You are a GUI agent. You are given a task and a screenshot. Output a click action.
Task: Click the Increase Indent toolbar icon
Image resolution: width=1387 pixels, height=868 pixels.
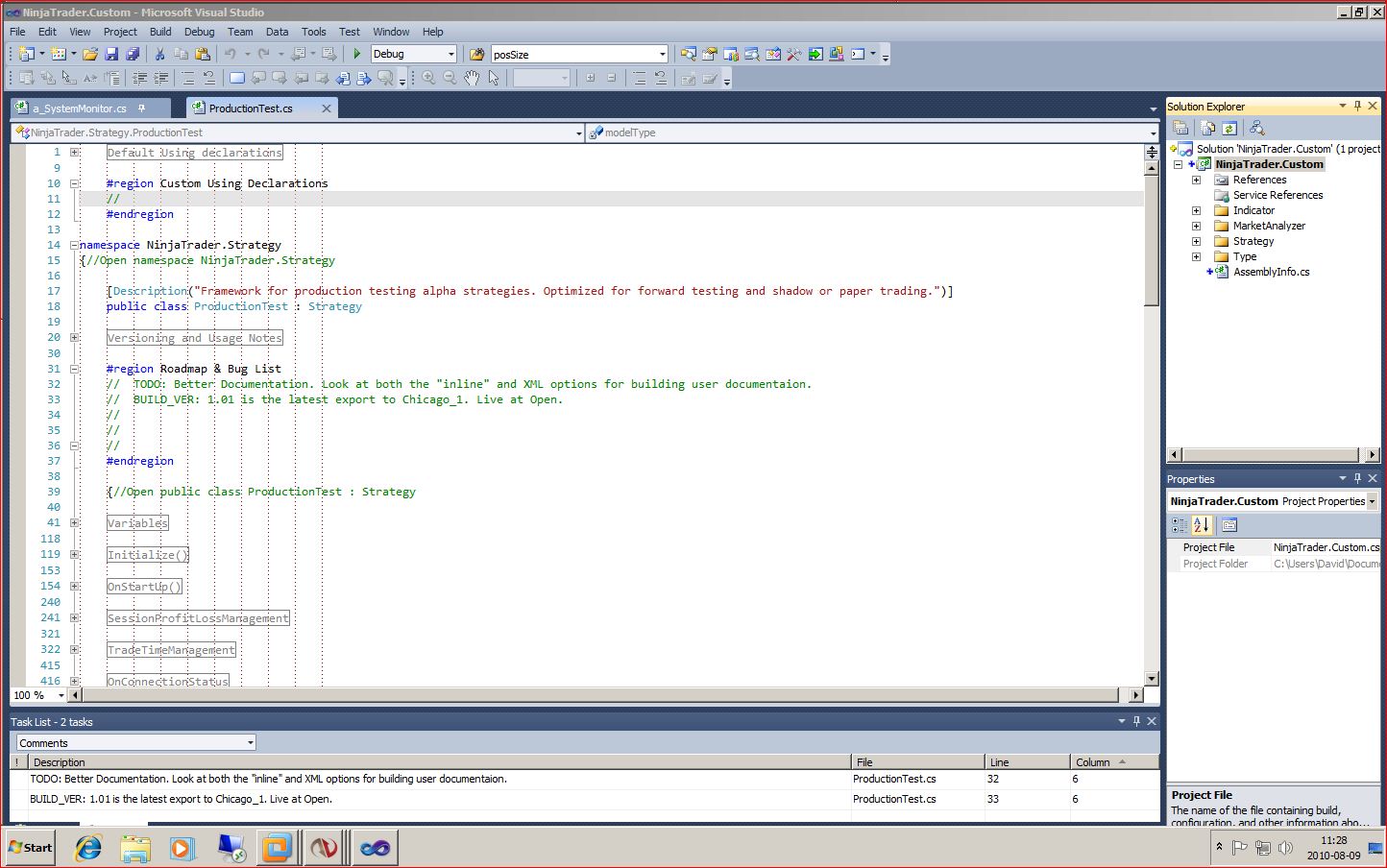[x=160, y=78]
